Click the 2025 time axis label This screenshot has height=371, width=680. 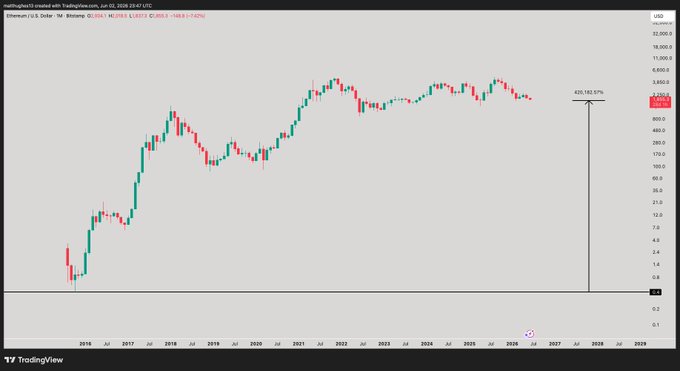[469, 344]
